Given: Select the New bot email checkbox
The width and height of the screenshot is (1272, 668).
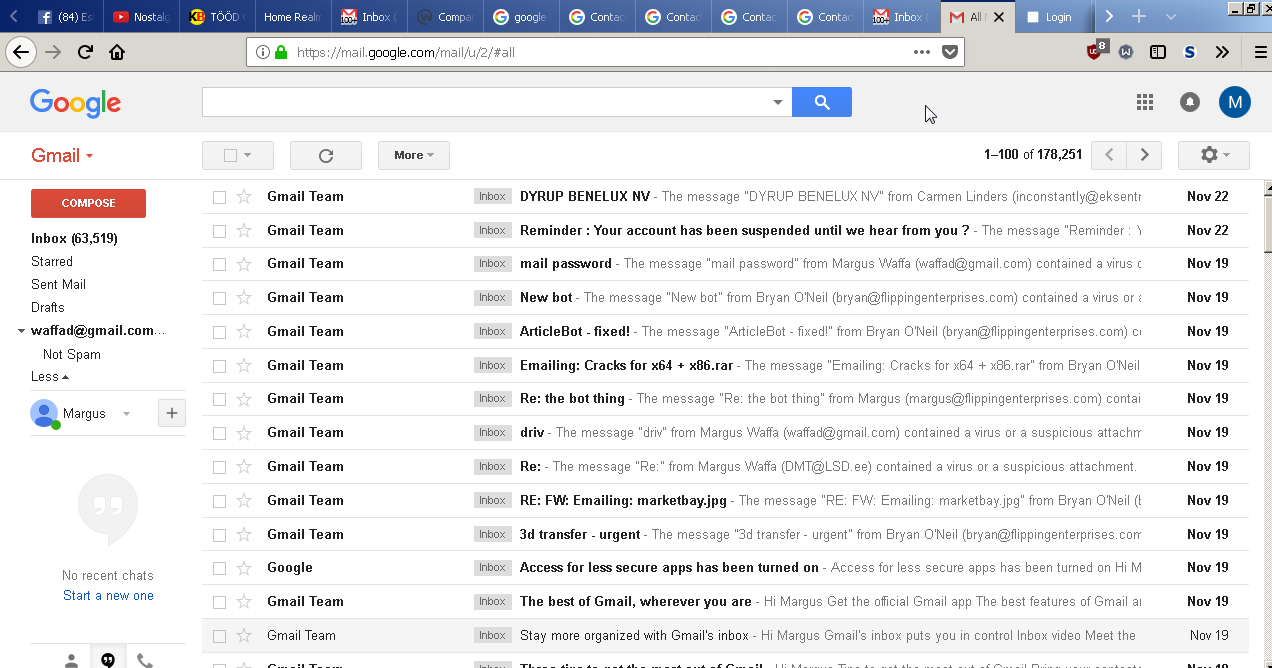Looking at the screenshot, I should click(x=219, y=298).
